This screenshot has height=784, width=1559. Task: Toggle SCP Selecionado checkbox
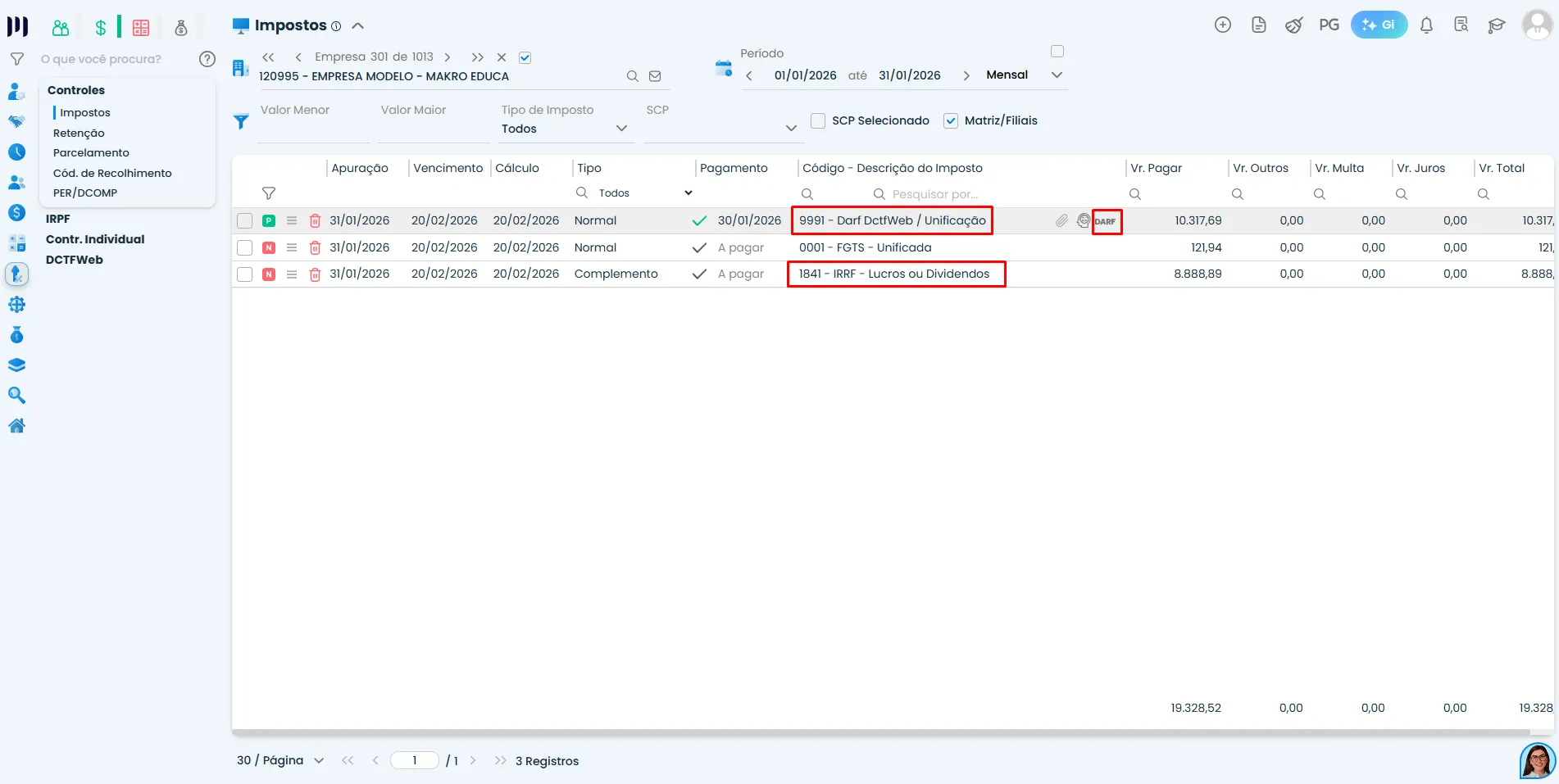[818, 120]
